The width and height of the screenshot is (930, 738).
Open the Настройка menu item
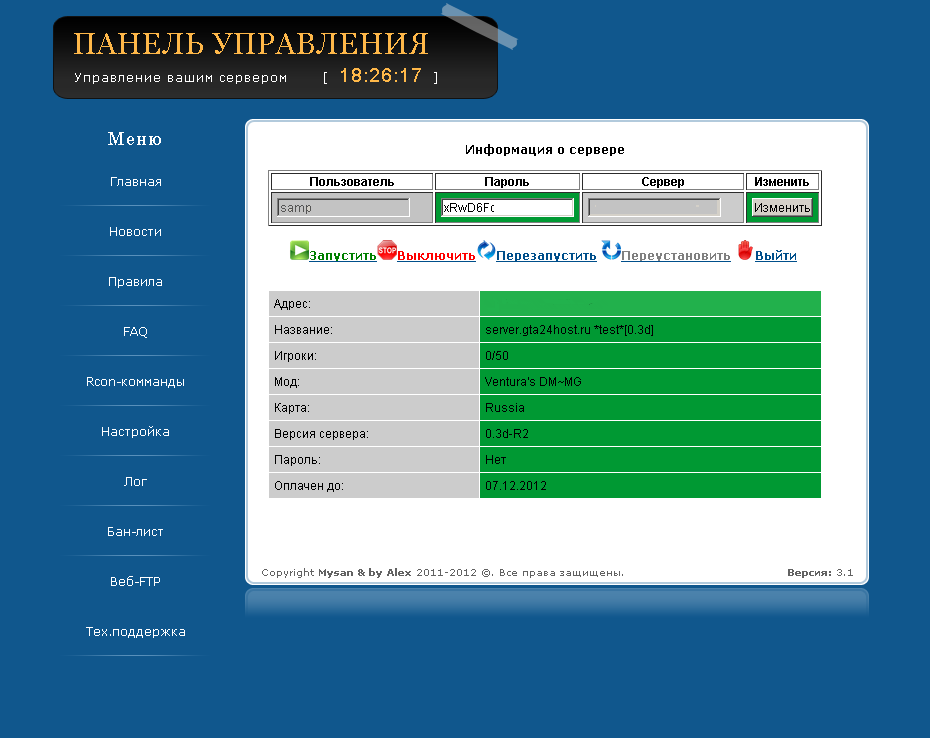135,432
